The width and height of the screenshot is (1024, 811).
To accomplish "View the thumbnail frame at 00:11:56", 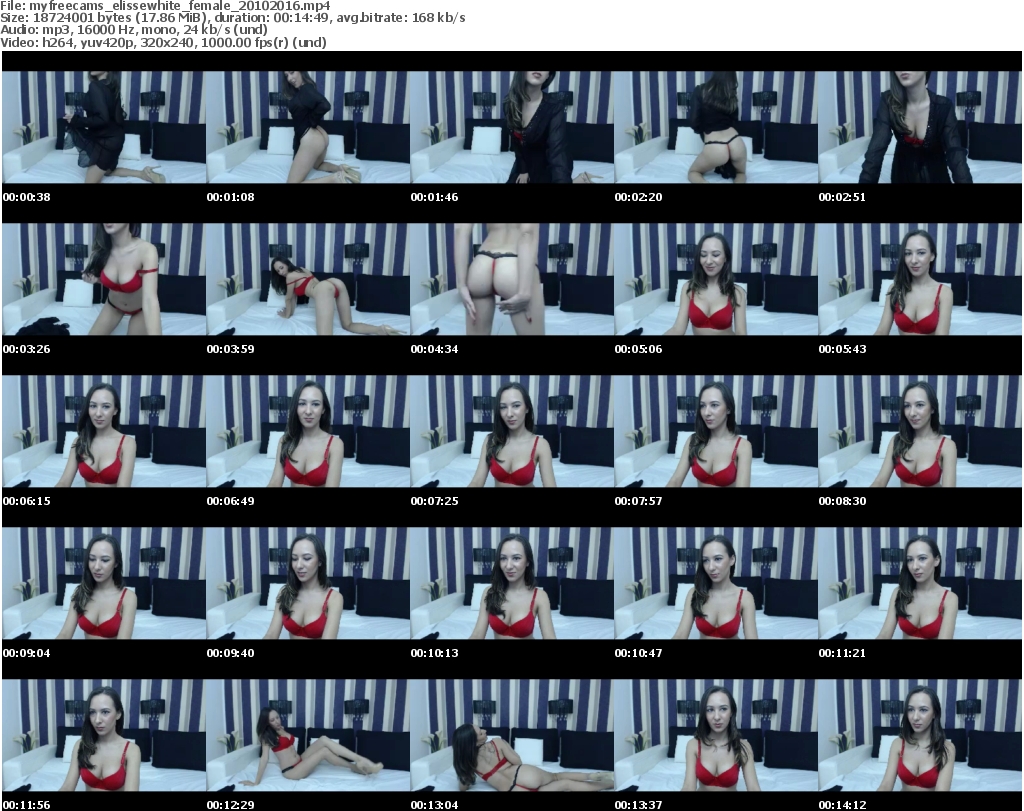I will click(x=104, y=736).
